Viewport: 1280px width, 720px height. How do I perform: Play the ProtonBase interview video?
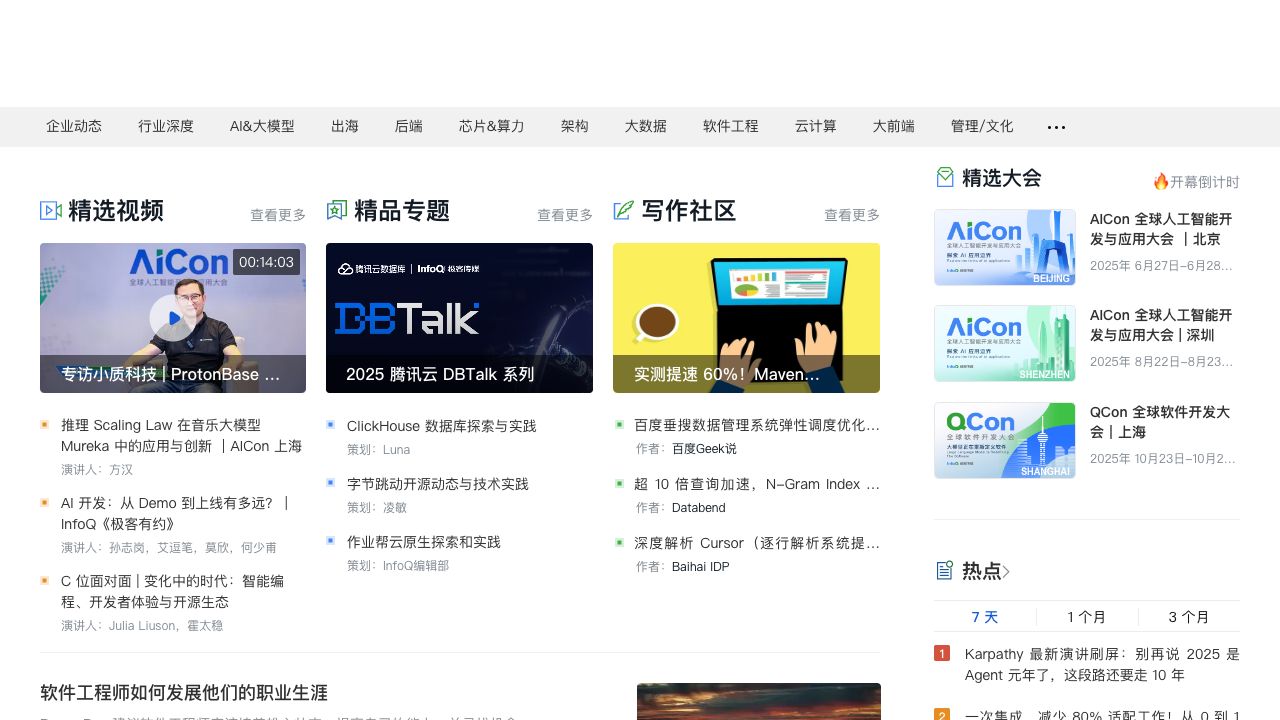point(172,318)
